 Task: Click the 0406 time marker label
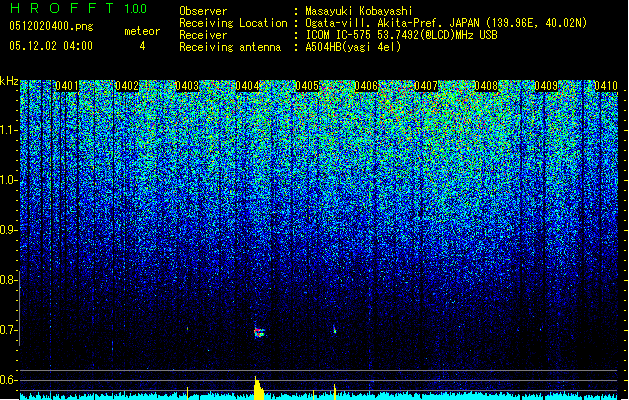pyautogui.click(x=367, y=86)
